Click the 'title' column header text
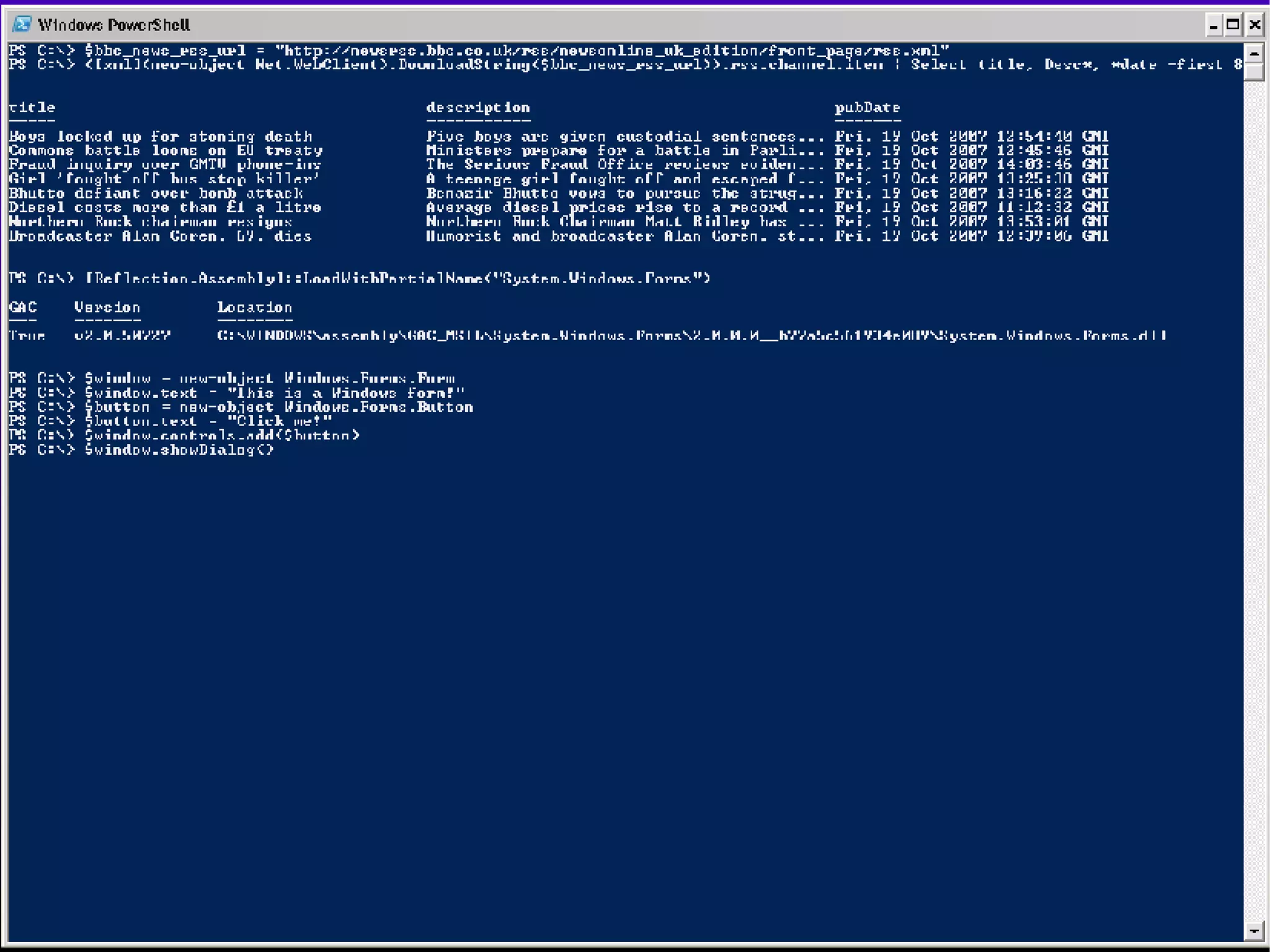Screen dimensions: 1270x952 tap(32, 107)
